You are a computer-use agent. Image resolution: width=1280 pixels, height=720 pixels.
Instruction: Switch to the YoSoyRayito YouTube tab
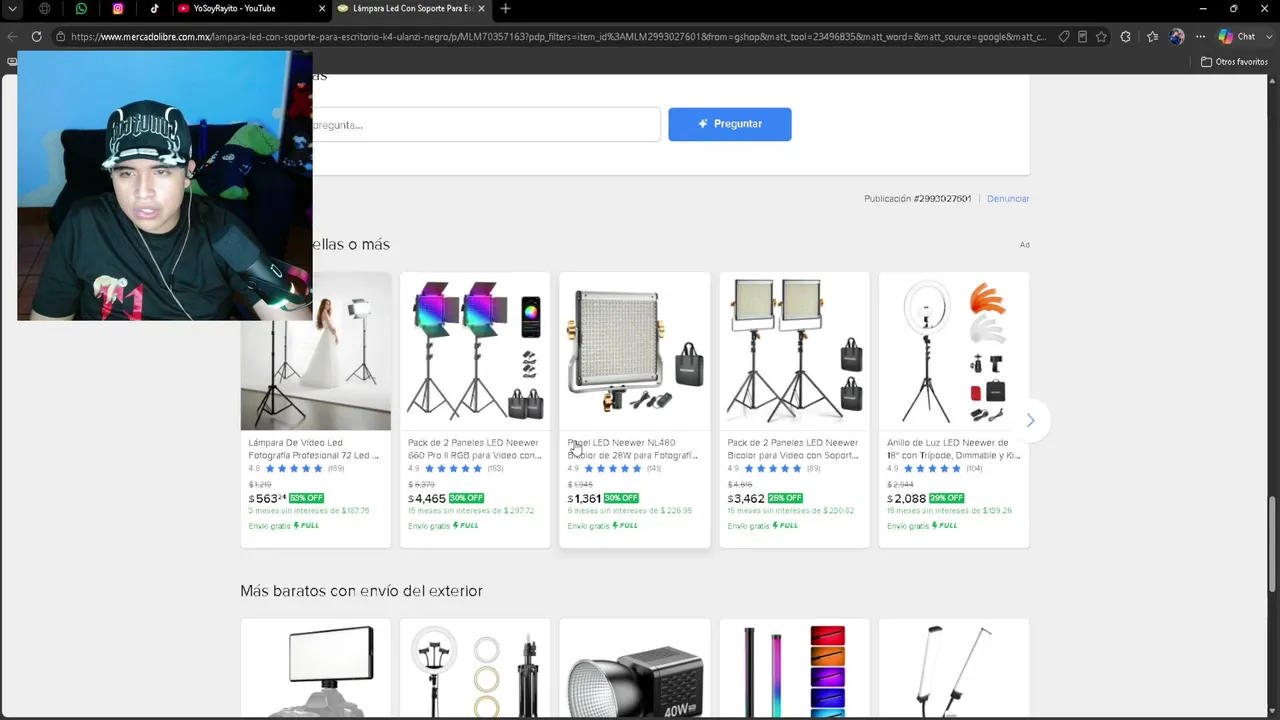tap(250, 9)
